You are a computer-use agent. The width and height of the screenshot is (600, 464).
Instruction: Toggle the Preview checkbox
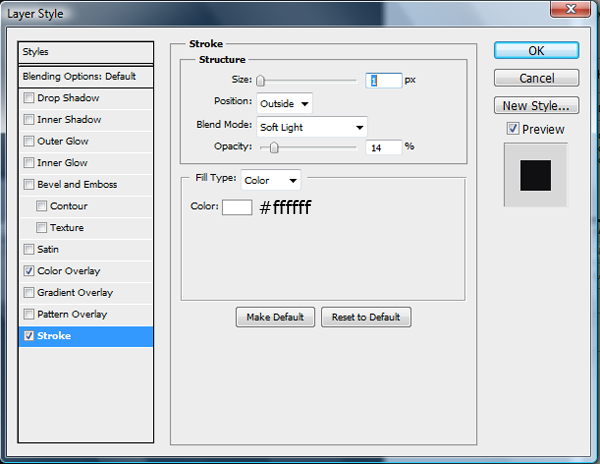(513, 129)
